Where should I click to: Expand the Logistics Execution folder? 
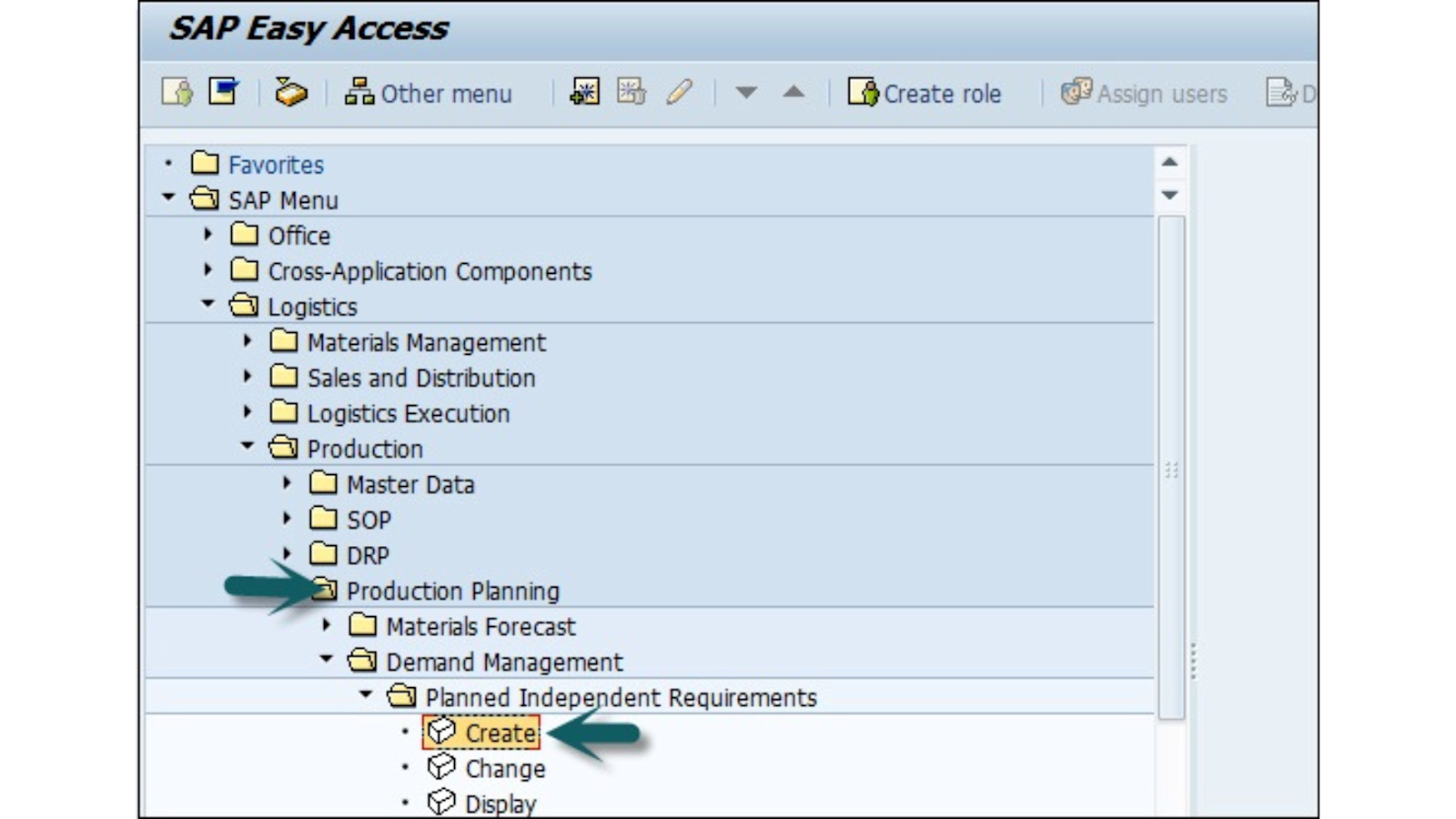point(248,411)
